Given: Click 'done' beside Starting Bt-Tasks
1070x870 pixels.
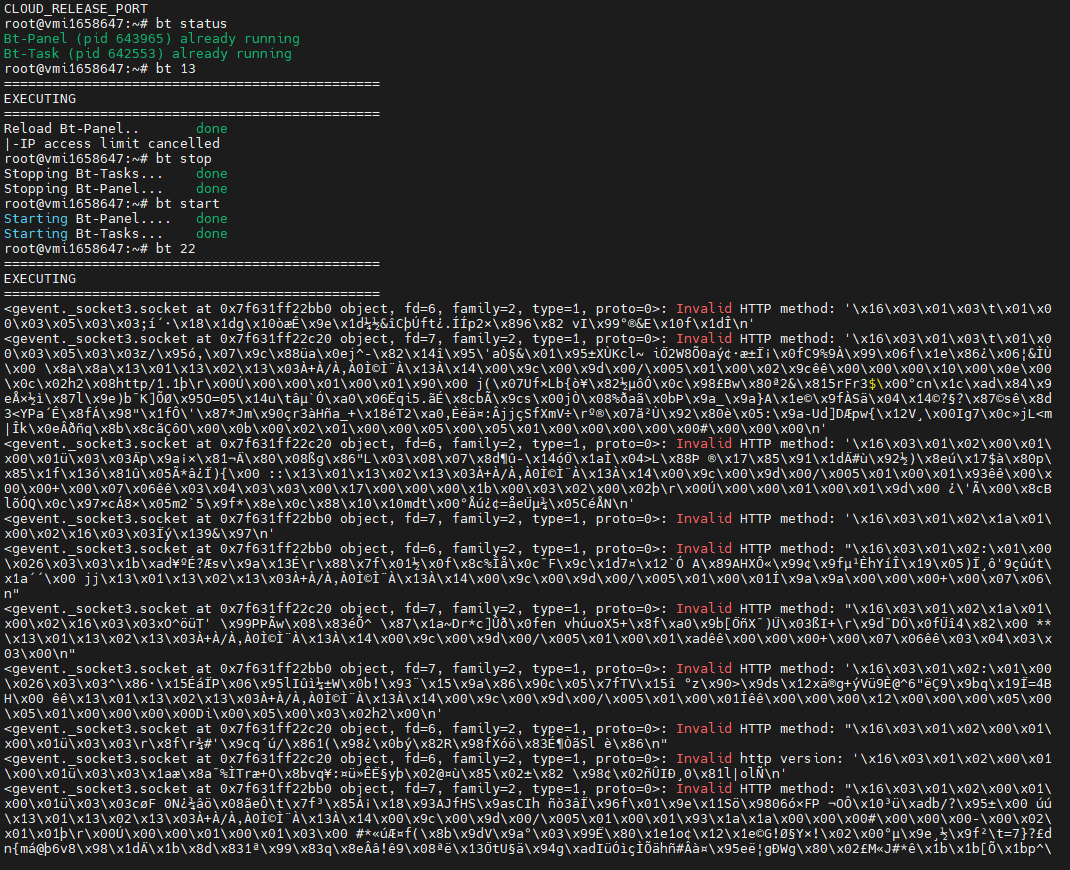Looking at the screenshot, I should point(212,234).
